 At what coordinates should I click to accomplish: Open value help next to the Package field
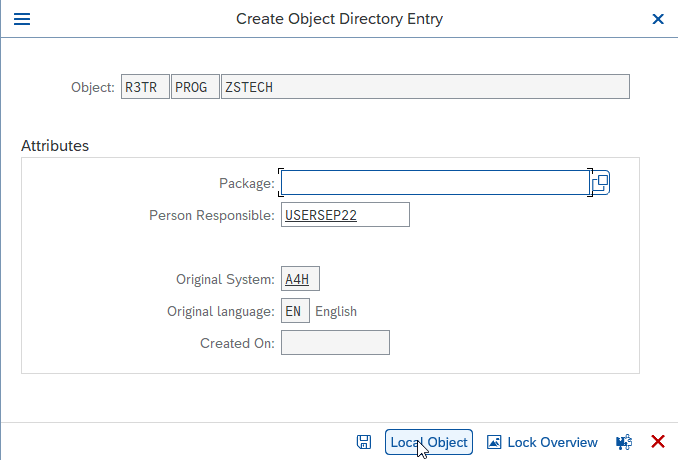(601, 182)
